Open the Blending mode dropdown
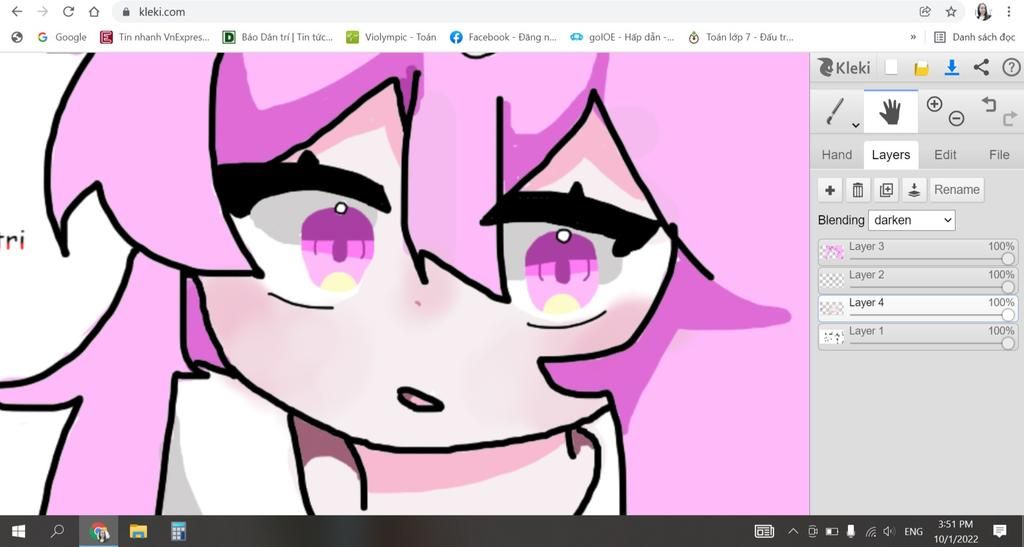The image size is (1024, 547). click(912, 220)
